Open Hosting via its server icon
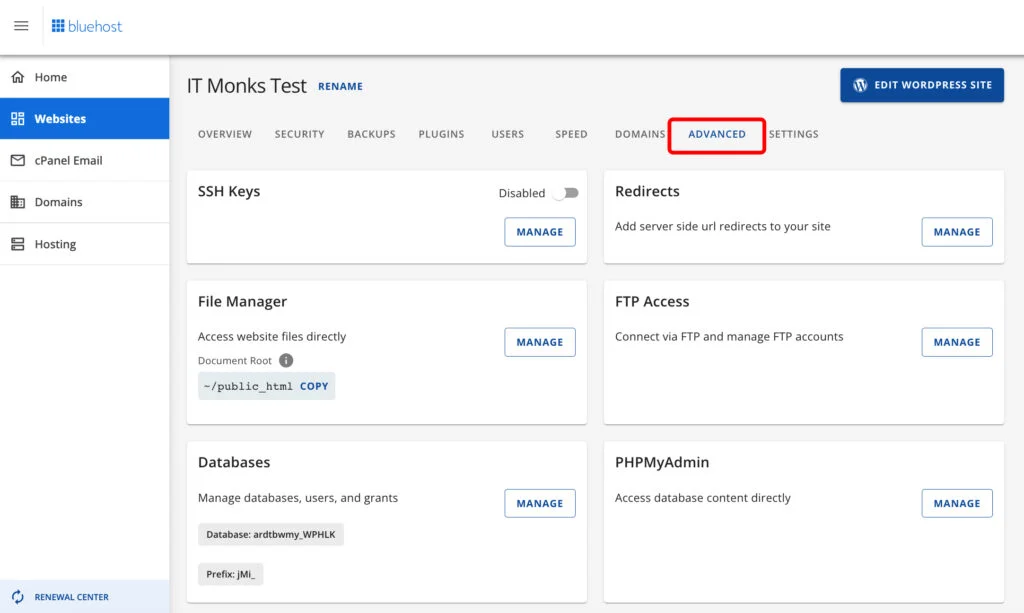 click(19, 244)
